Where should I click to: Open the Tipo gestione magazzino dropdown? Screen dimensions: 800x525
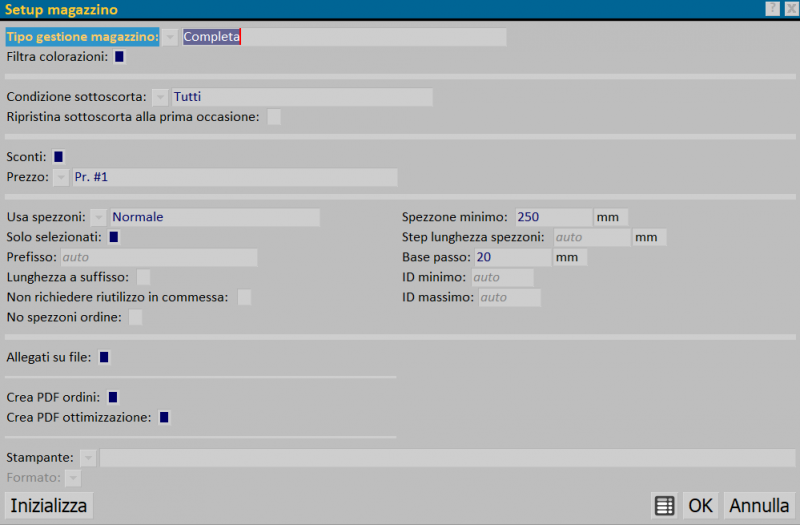[x=170, y=37]
